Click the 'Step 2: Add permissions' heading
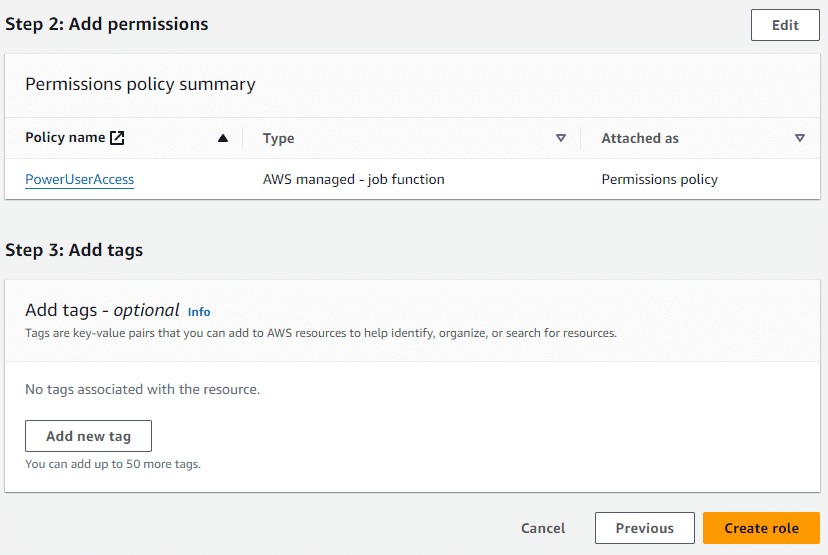 click(x=107, y=24)
